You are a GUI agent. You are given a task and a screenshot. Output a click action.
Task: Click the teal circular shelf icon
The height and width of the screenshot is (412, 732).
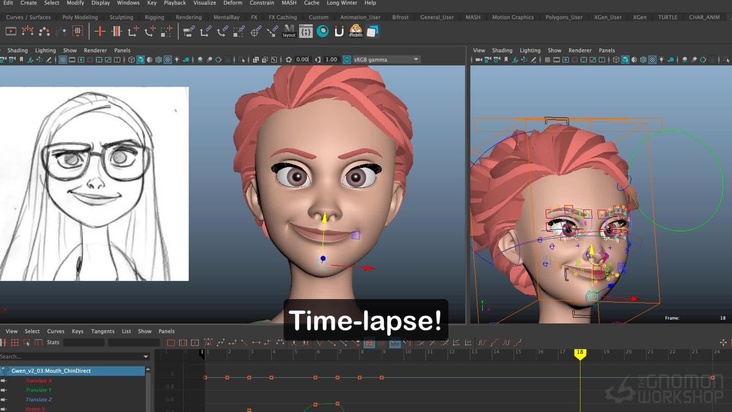(323, 31)
